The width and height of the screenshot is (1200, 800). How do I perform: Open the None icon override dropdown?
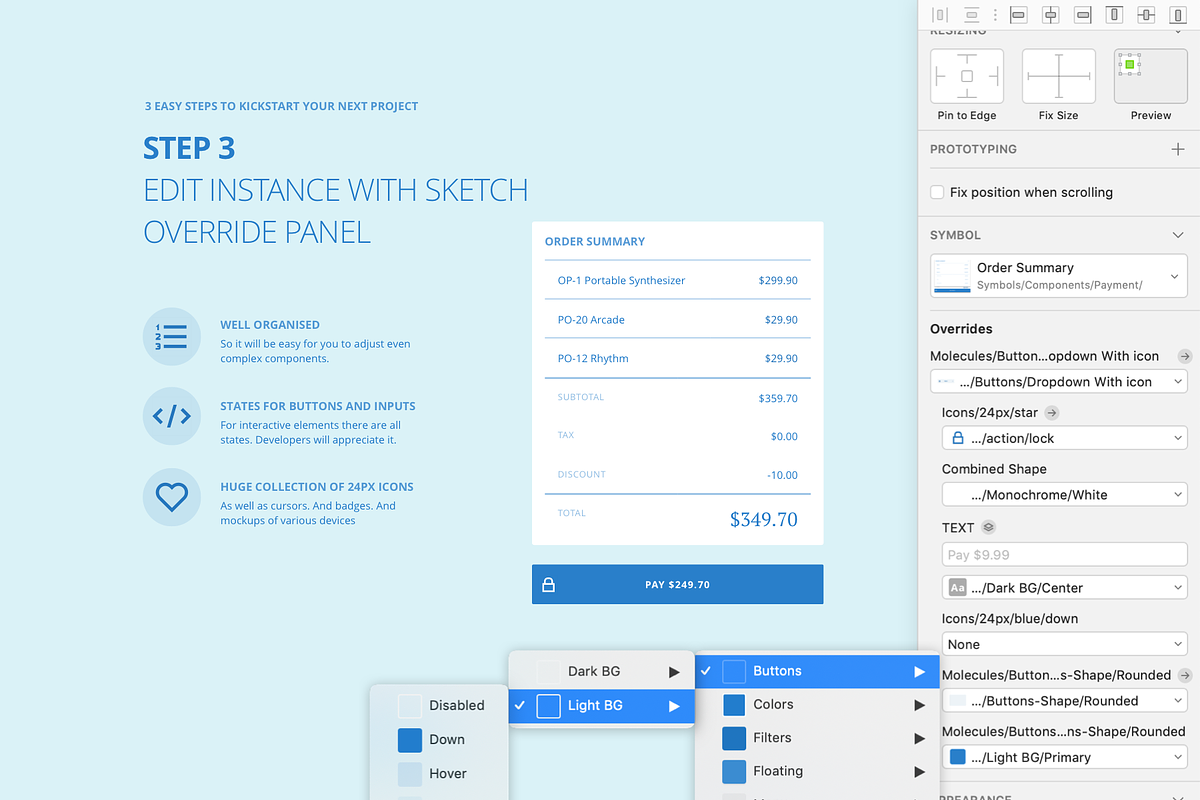coord(1065,644)
